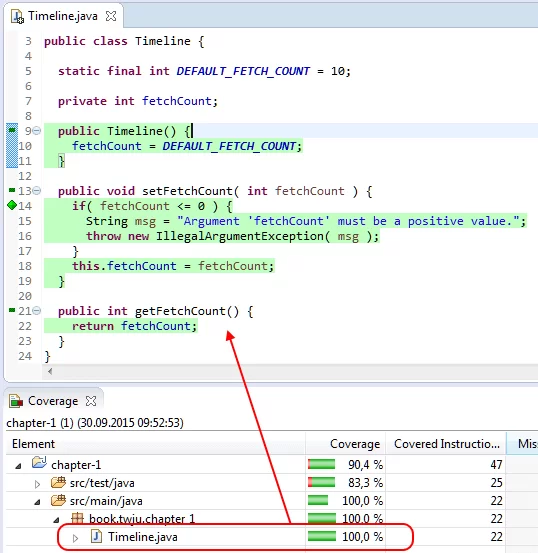Click green branch coverage diamond on line 14
The image size is (538, 553).
click(x=12, y=205)
